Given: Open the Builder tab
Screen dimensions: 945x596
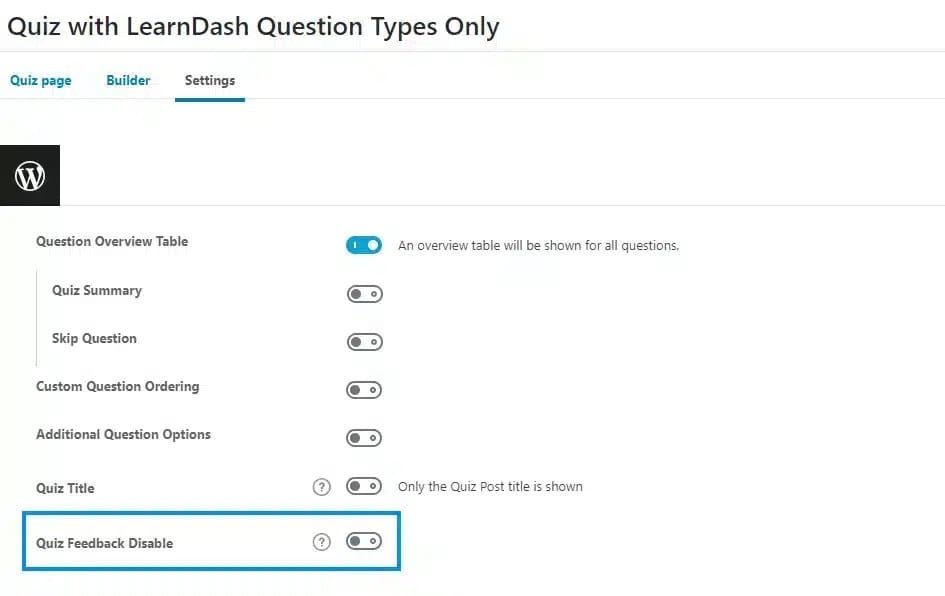Looking at the screenshot, I should pos(128,80).
